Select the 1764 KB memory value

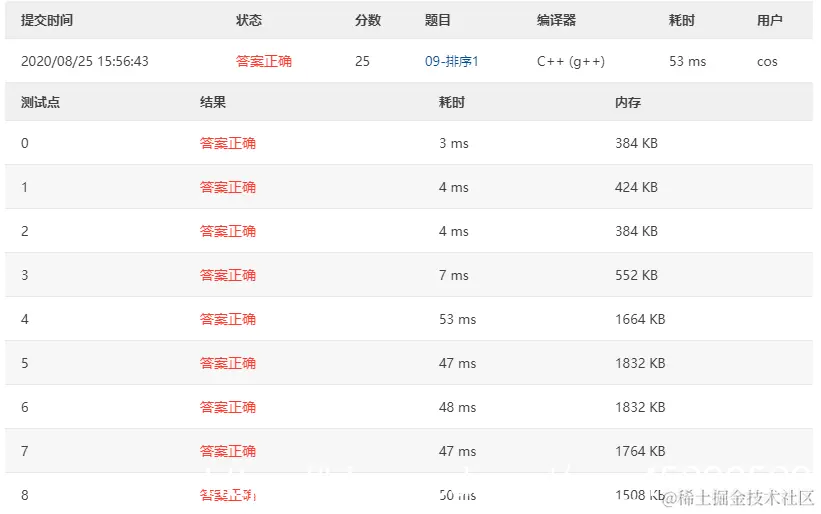point(640,451)
